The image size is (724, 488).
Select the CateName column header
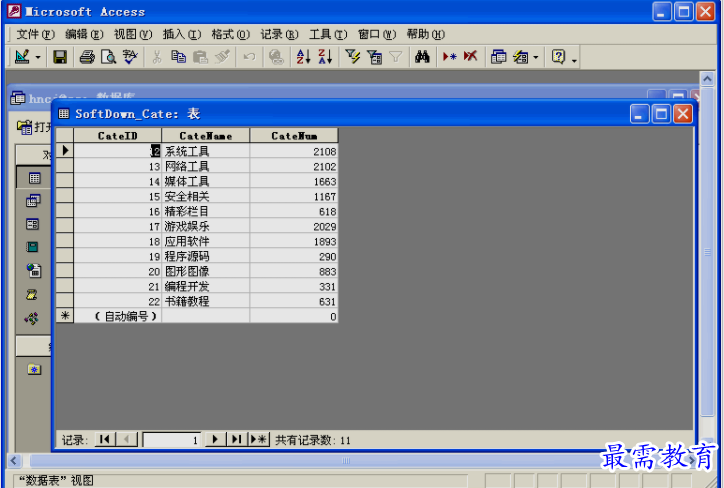coord(205,136)
